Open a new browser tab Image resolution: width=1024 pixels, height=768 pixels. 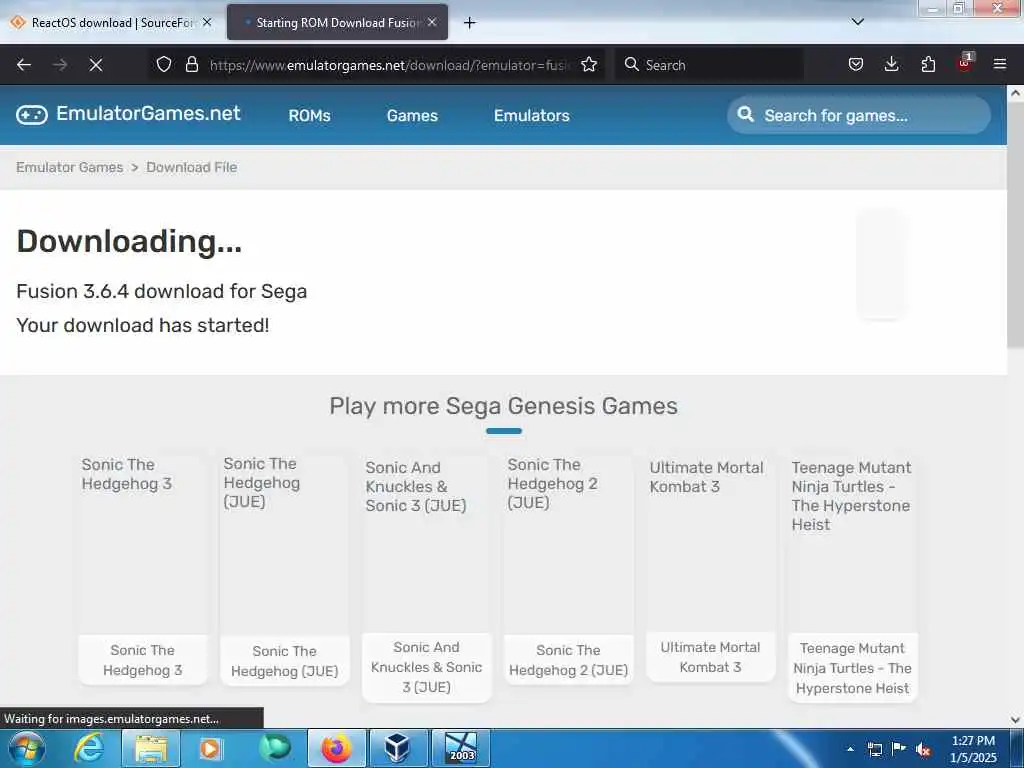click(470, 23)
